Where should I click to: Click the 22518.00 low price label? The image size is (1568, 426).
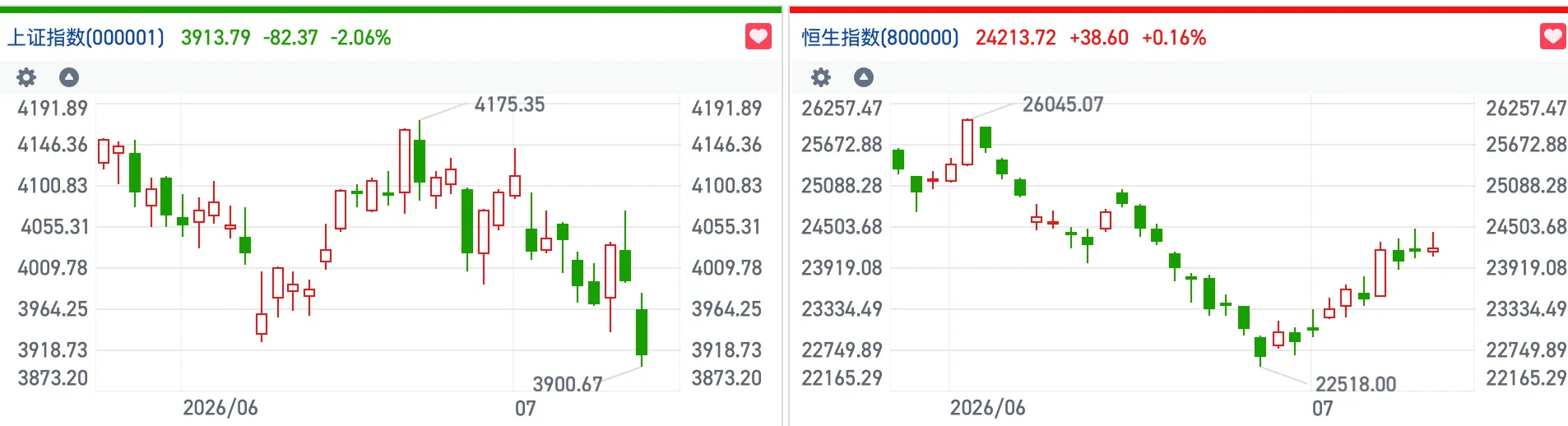[x=1356, y=384]
